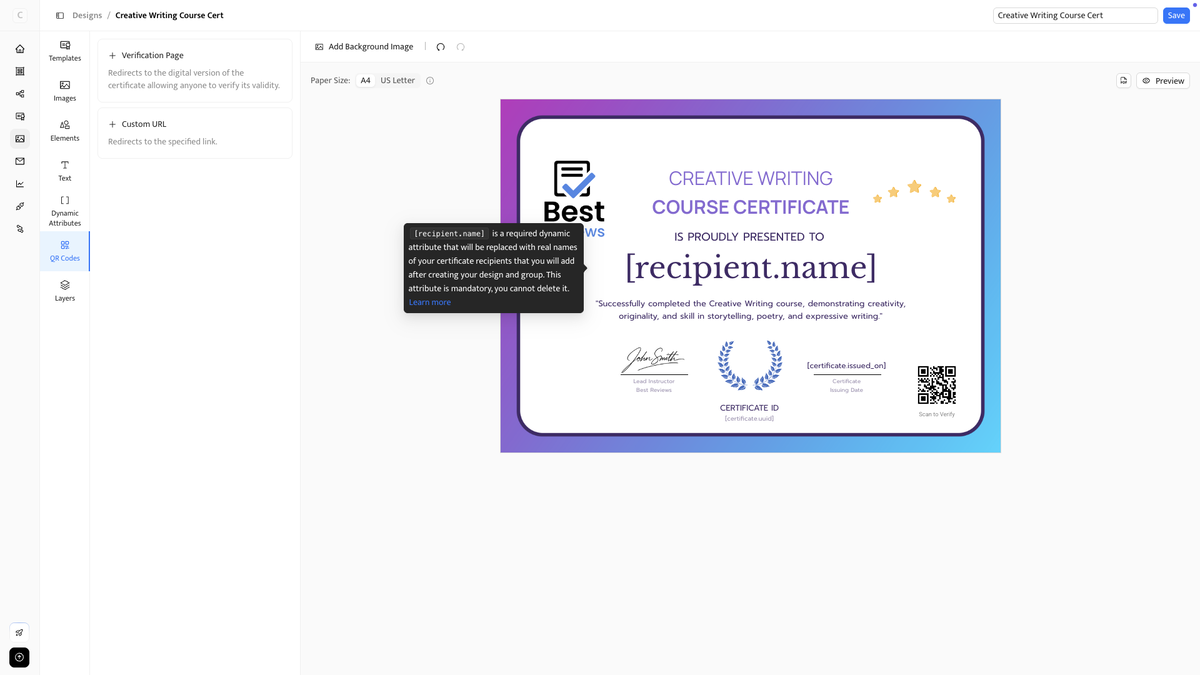Open the Dynamic Attributes panel
The width and height of the screenshot is (1200, 675).
click(x=64, y=210)
